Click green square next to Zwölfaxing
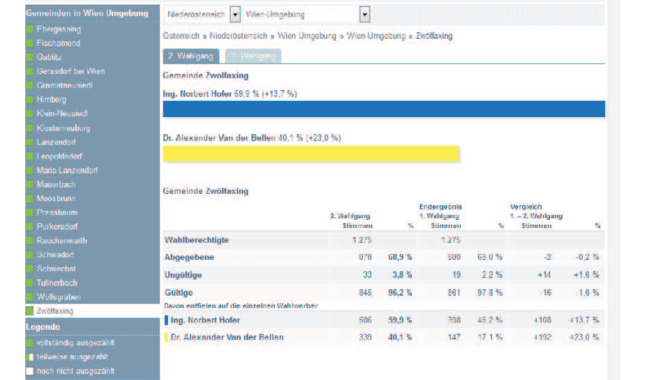 (29, 311)
